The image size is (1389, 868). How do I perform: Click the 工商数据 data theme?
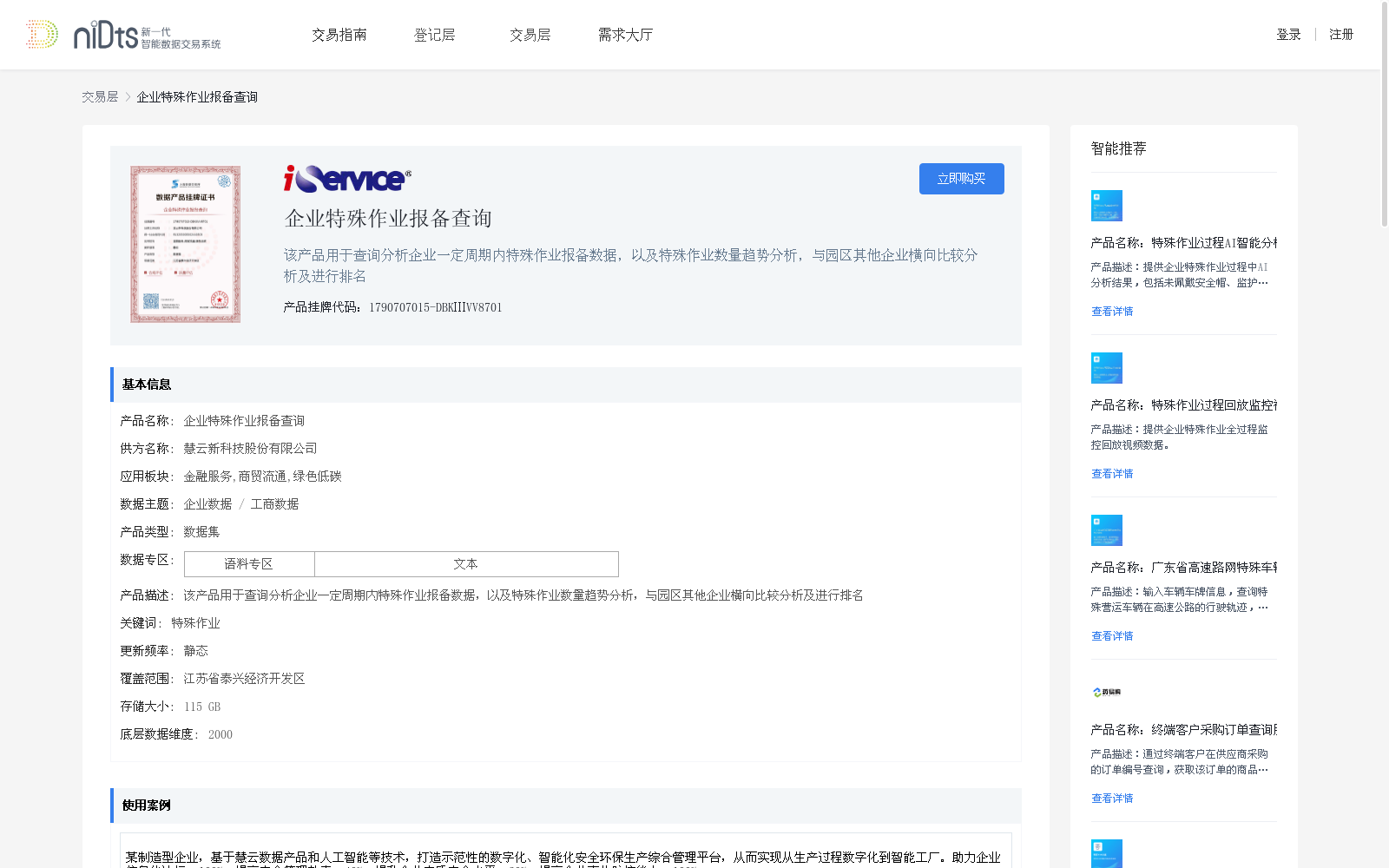pyautogui.click(x=274, y=504)
